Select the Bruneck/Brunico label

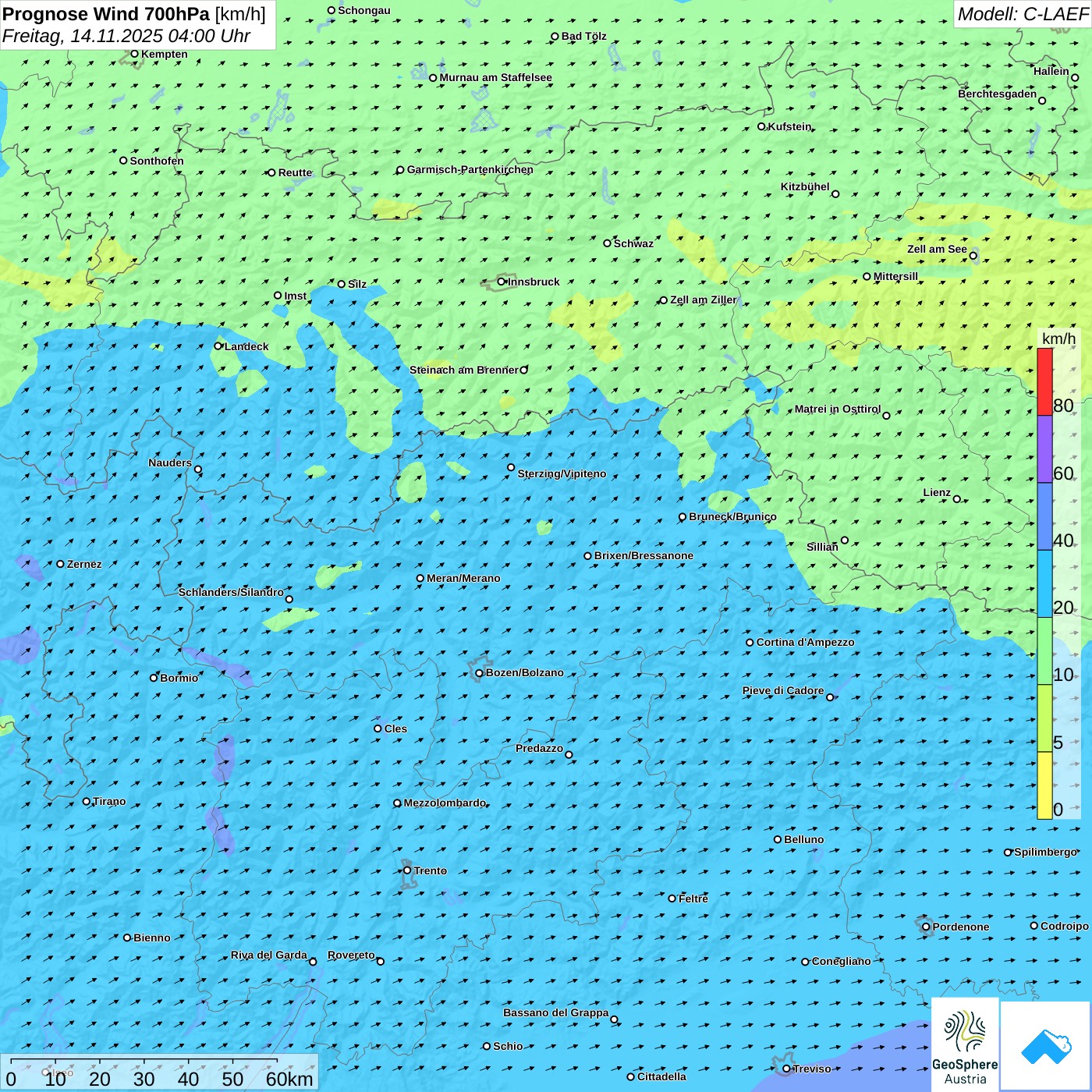(732, 516)
